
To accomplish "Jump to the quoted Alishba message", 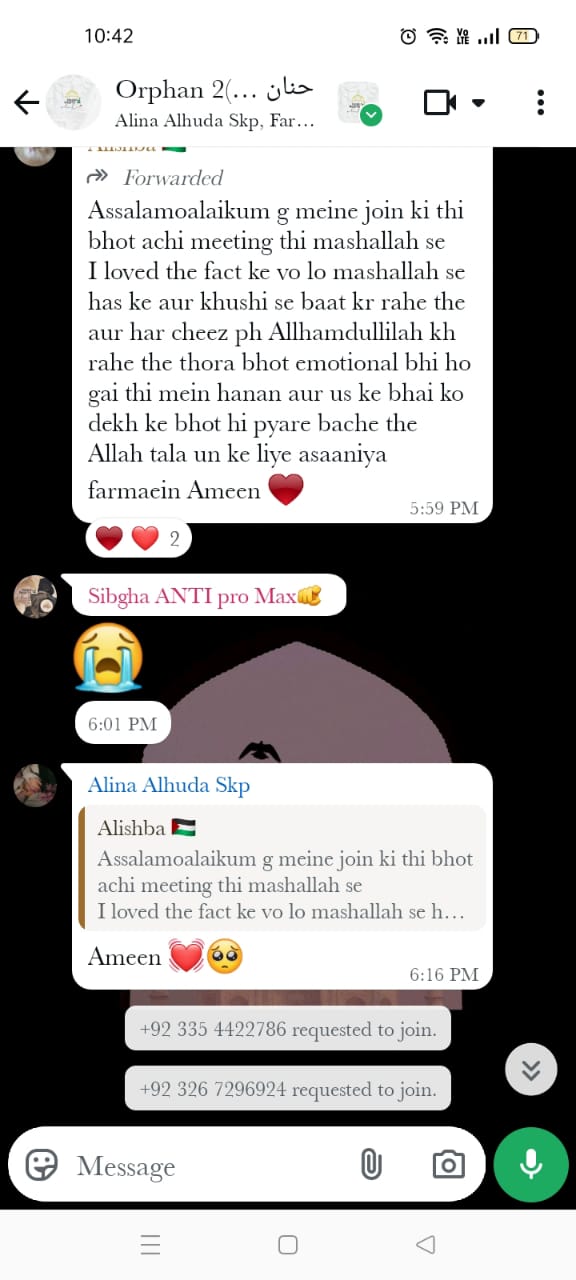I will tap(283, 868).
